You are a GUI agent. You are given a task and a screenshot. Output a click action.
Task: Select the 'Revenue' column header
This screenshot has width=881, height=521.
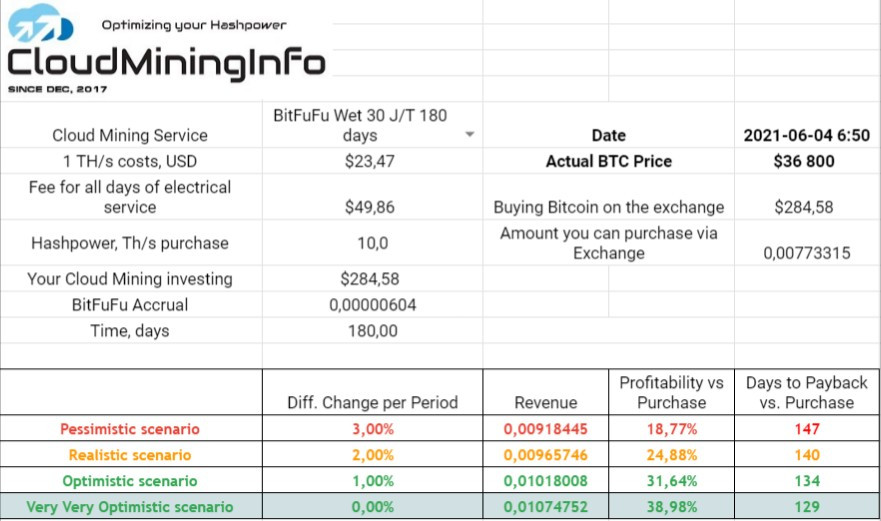coord(546,392)
